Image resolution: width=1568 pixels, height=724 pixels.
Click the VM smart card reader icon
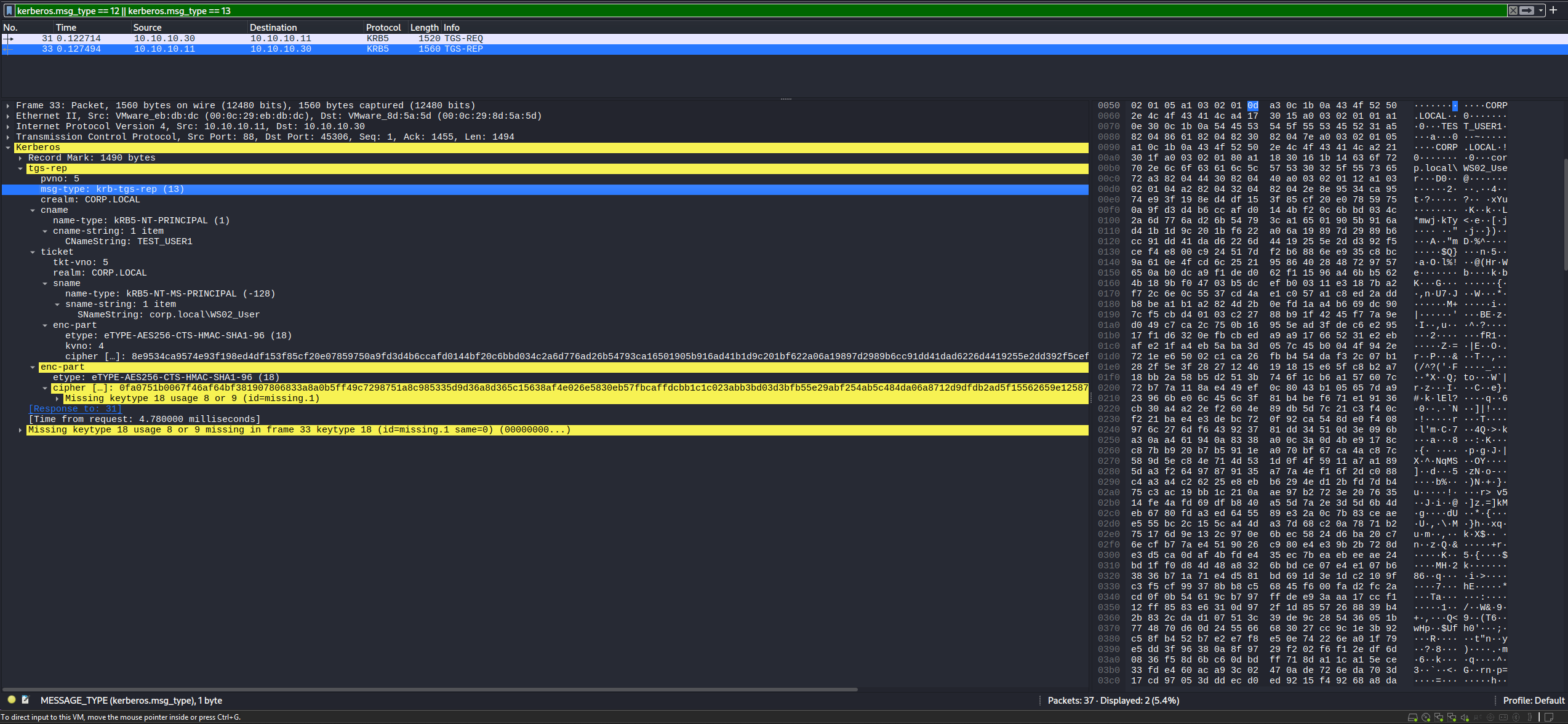(x=1503, y=717)
